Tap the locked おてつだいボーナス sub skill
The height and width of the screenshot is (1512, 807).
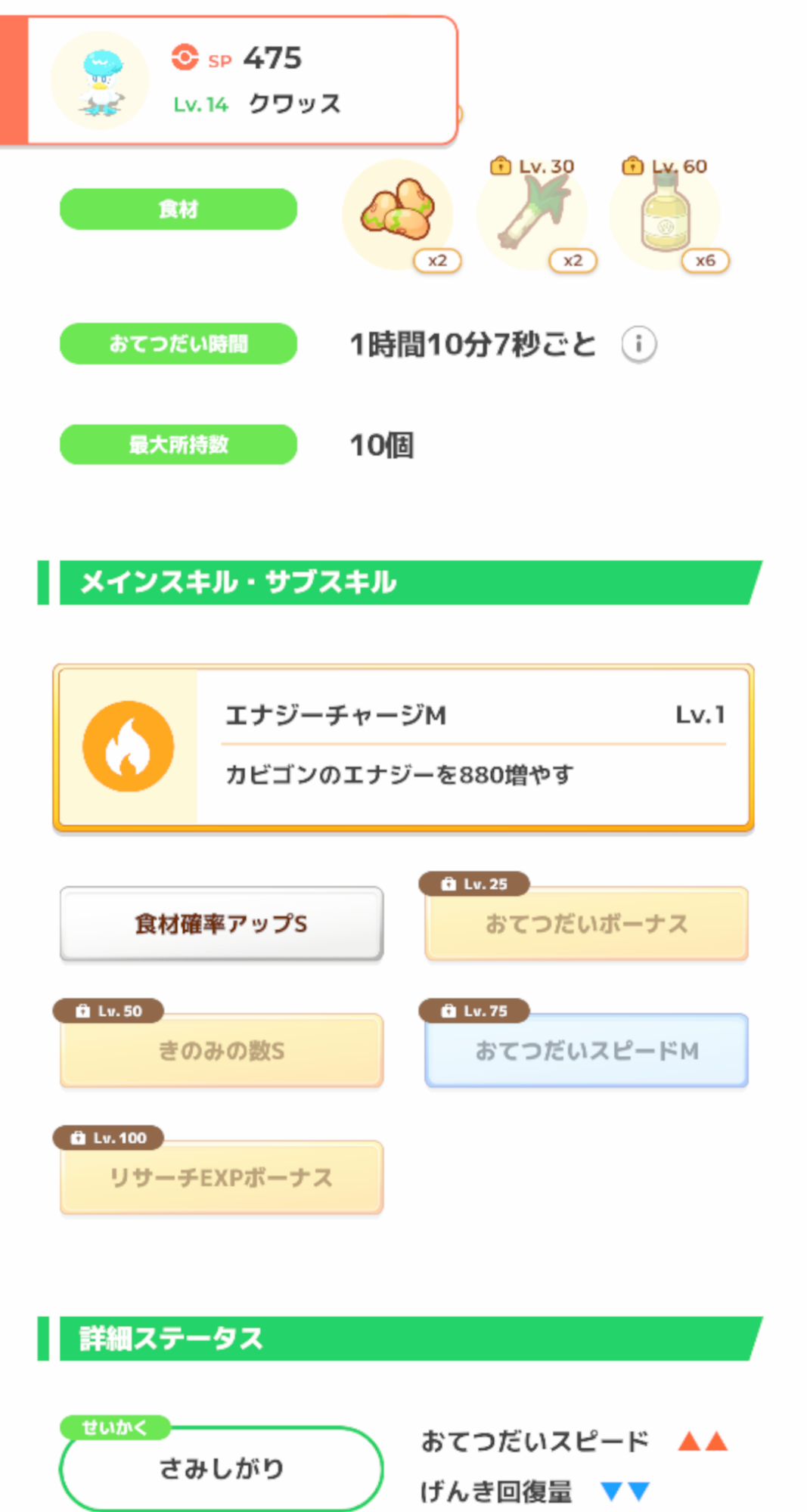pos(586,924)
